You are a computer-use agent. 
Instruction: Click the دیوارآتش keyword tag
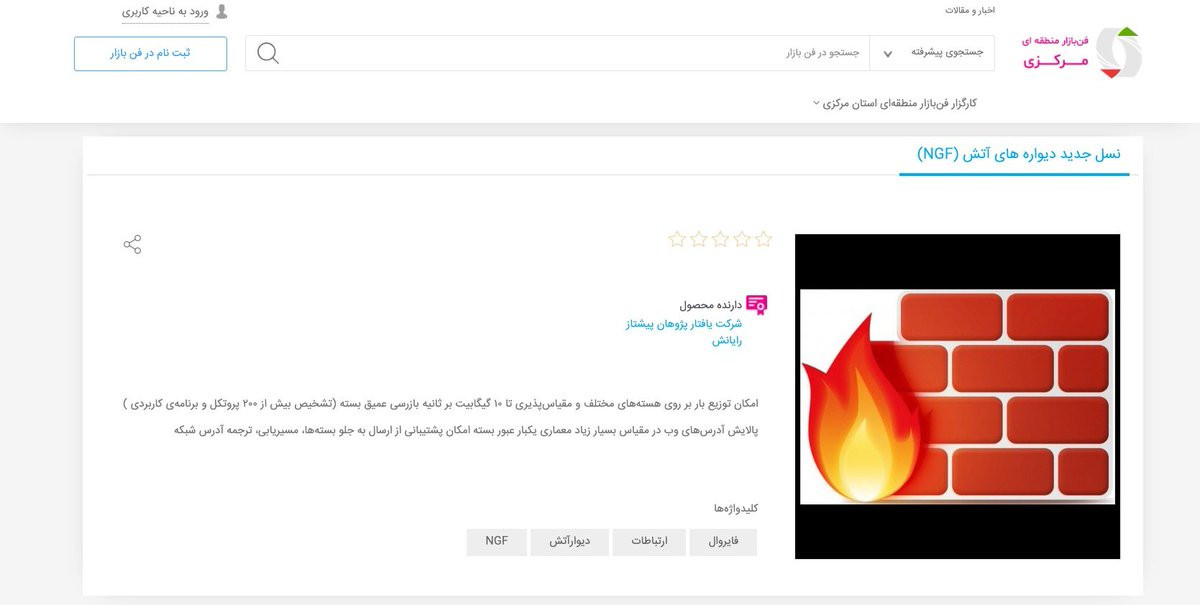coord(569,542)
